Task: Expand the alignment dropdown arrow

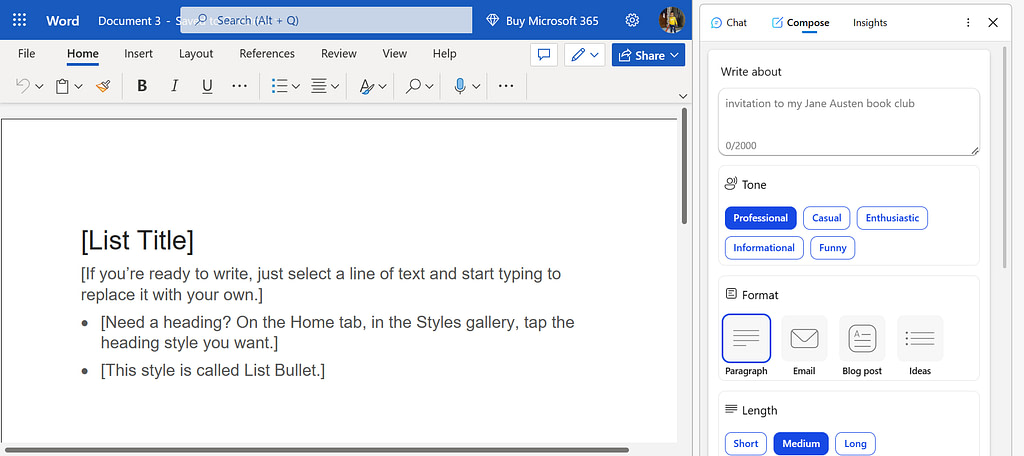Action: (x=335, y=86)
